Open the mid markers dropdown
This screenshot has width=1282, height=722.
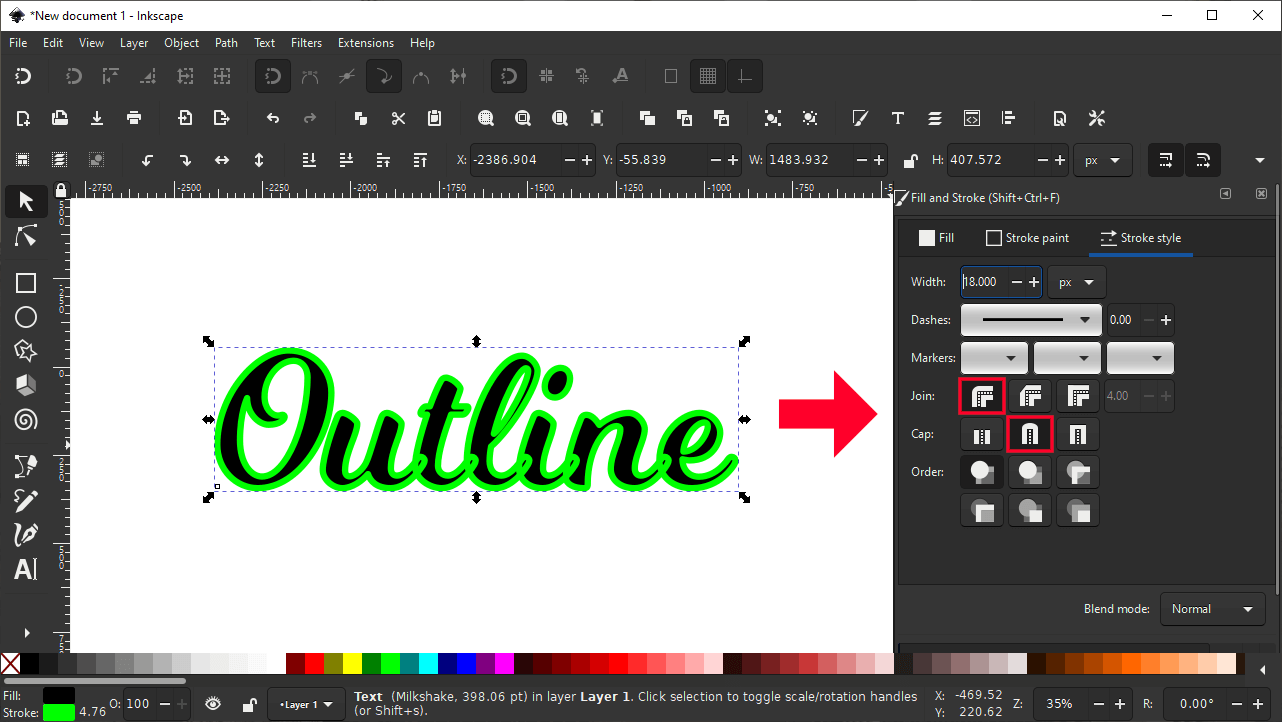point(1067,358)
